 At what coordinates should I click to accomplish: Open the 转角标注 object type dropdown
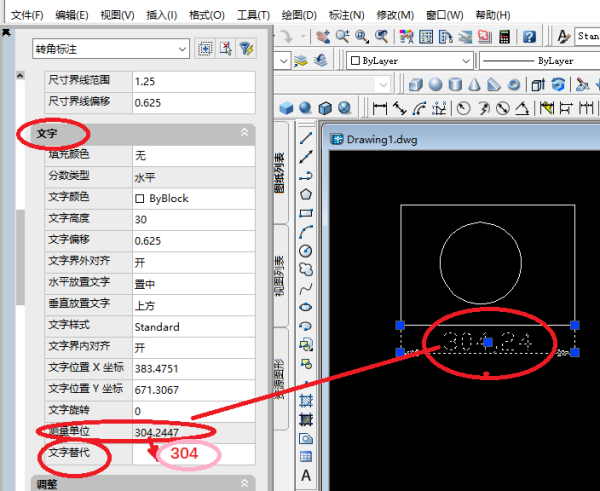[110, 48]
